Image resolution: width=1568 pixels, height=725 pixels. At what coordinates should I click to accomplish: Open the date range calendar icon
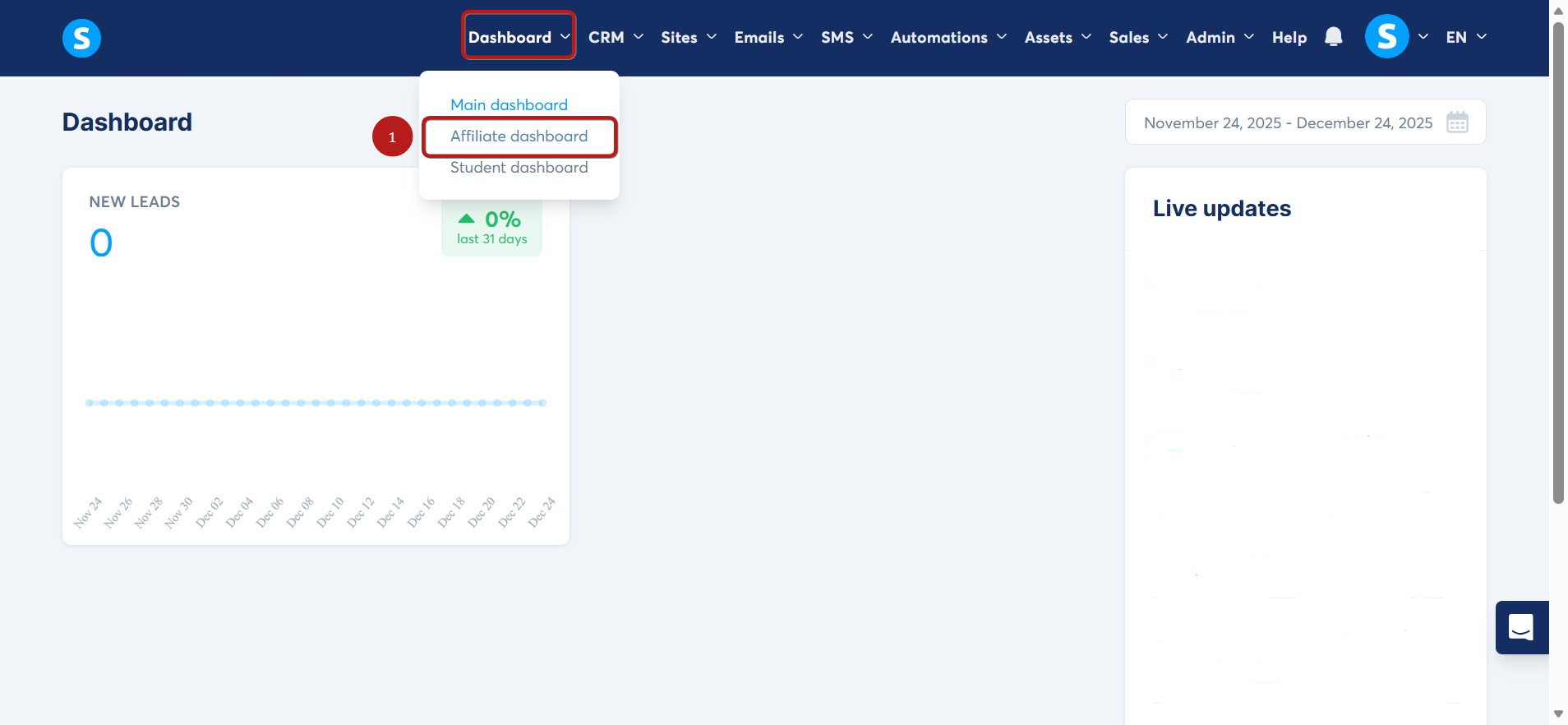coord(1457,122)
